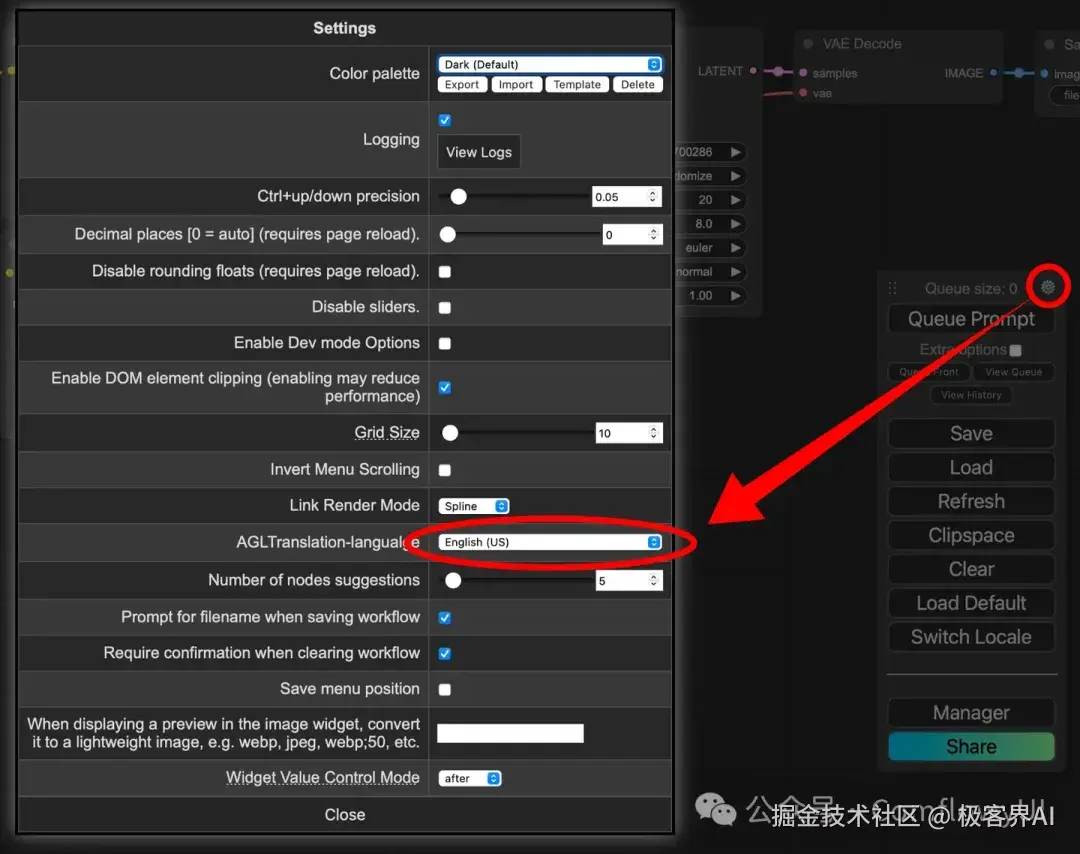The image size is (1080, 854).
Task: Open the Manager button
Action: 971,713
